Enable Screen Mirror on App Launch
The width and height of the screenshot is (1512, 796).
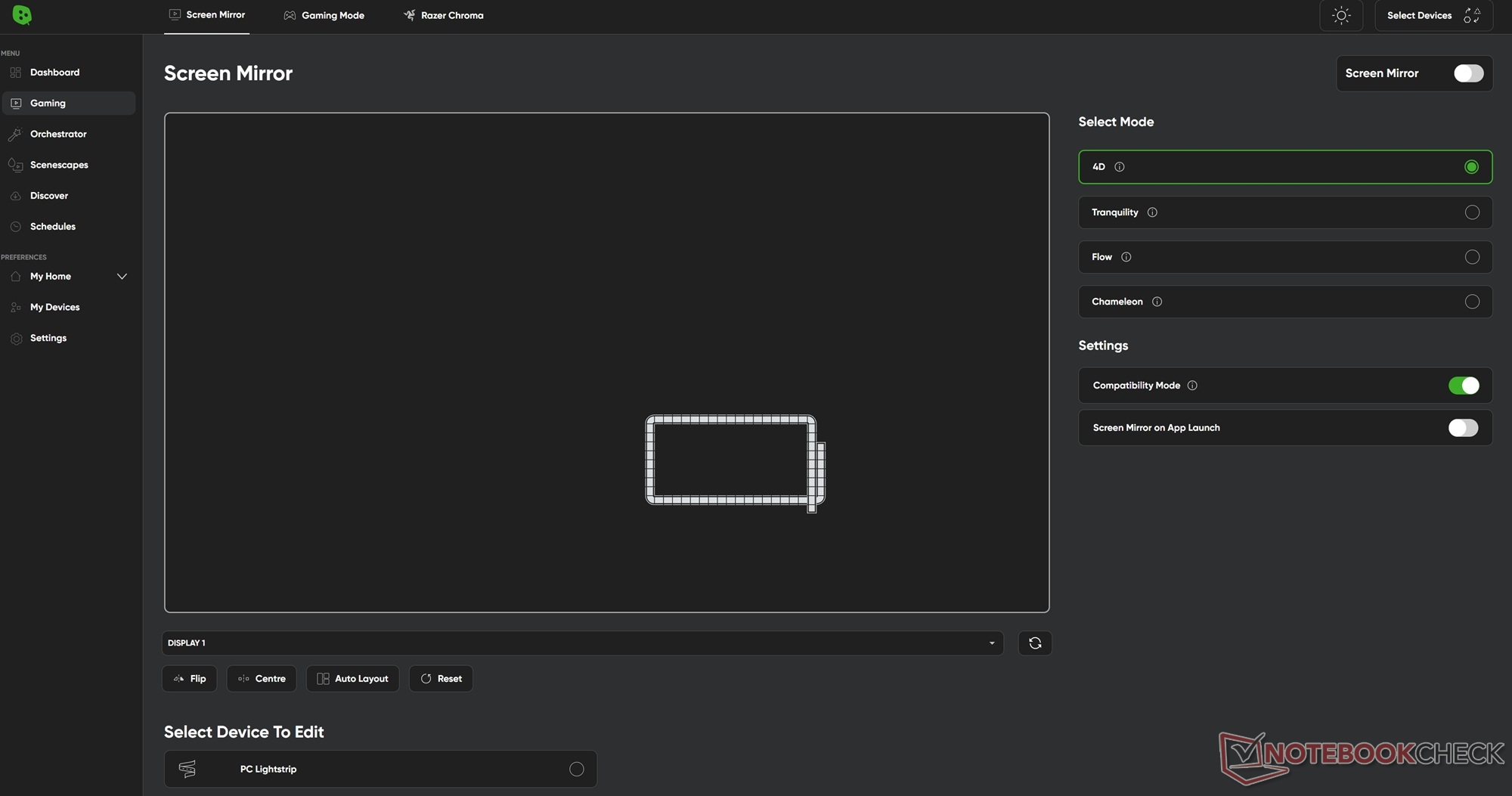1464,428
